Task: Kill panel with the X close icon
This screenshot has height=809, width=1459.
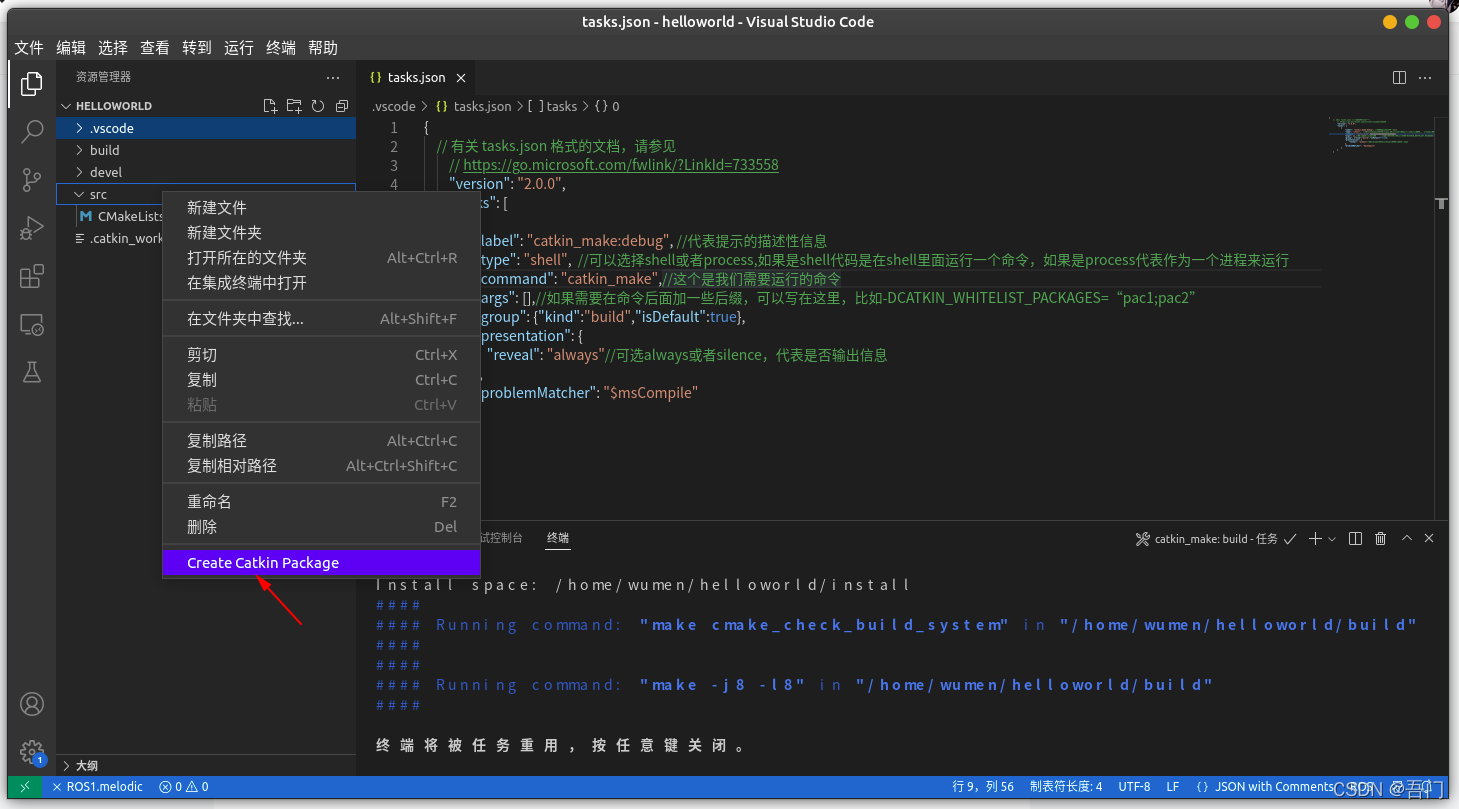Action: (x=1428, y=538)
